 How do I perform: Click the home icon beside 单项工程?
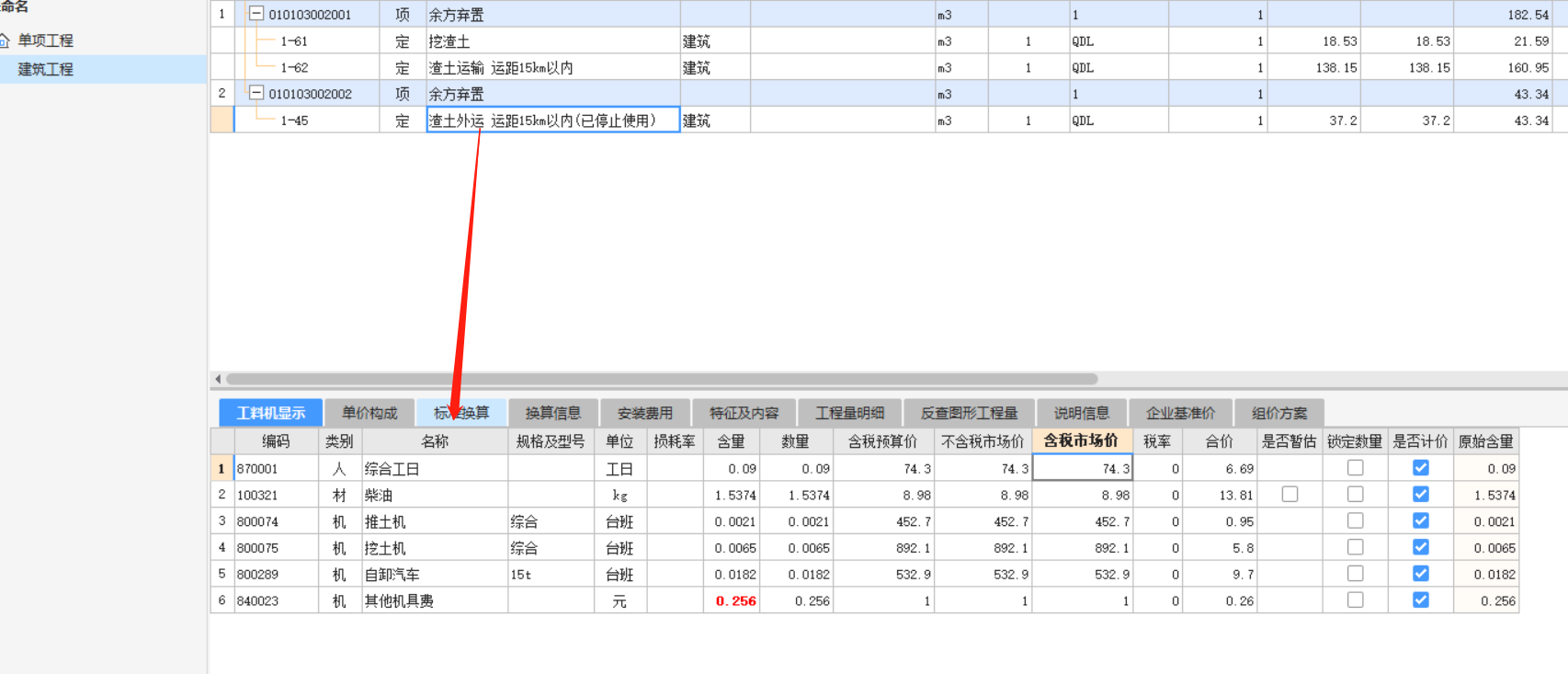[x=5, y=40]
